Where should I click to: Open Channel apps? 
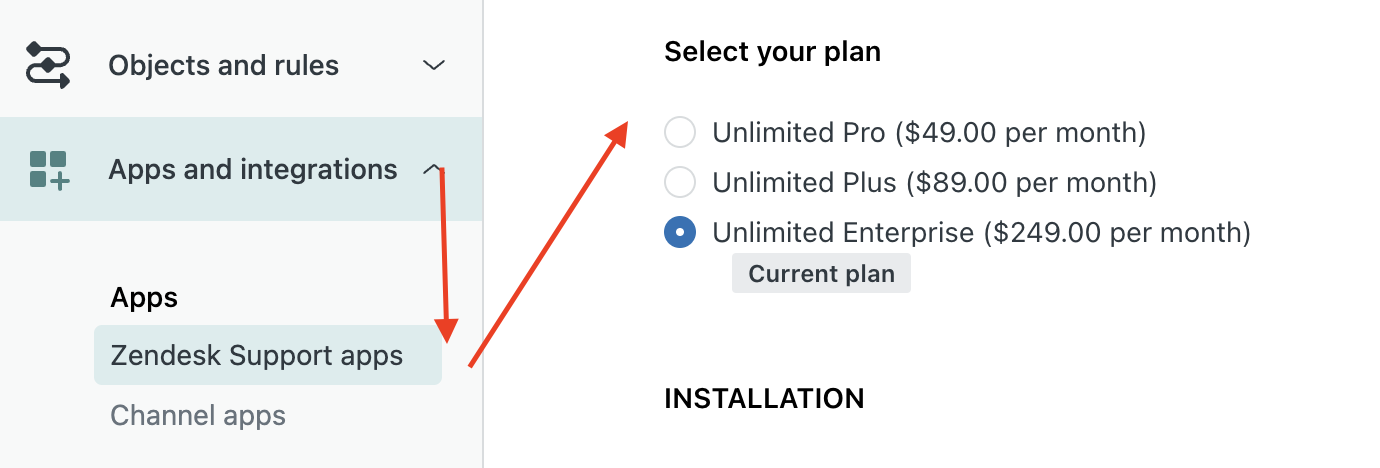click(198, 415)
